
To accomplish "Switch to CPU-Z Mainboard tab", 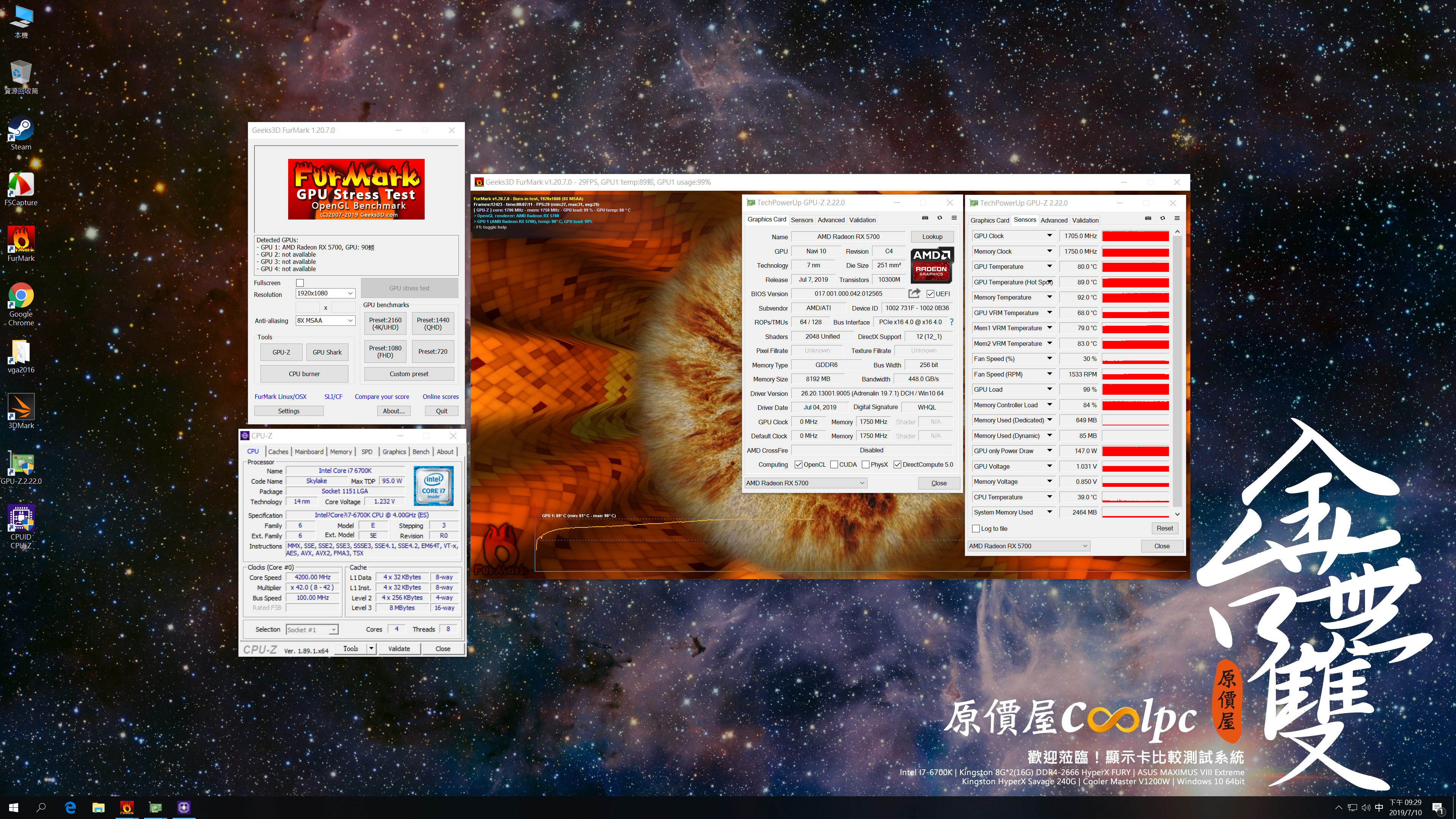I will coord(309,452).
